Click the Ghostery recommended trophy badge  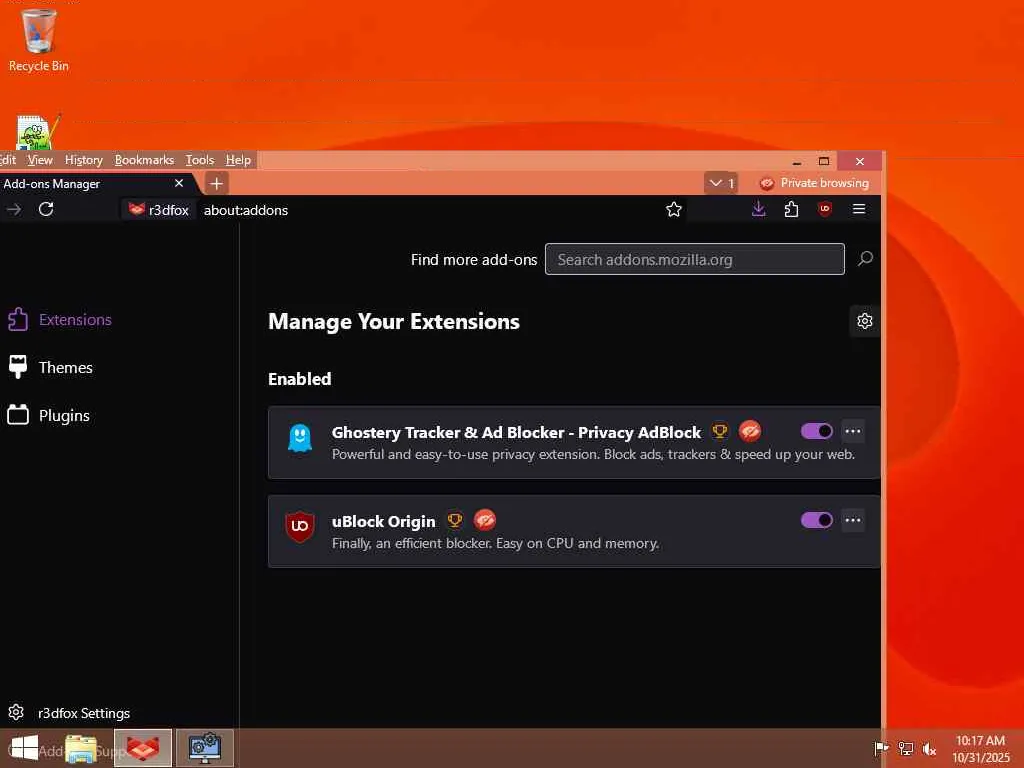[720, 431]
